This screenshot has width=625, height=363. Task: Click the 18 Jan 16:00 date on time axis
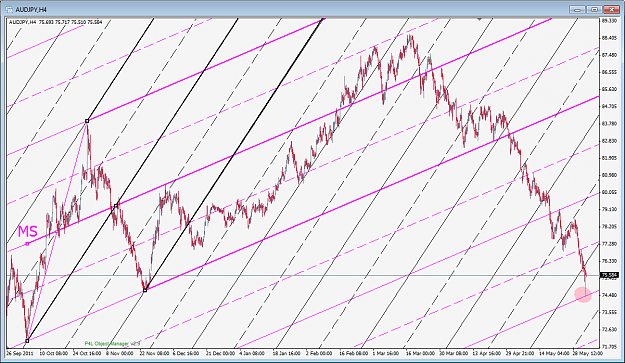(x=287, y=353)
